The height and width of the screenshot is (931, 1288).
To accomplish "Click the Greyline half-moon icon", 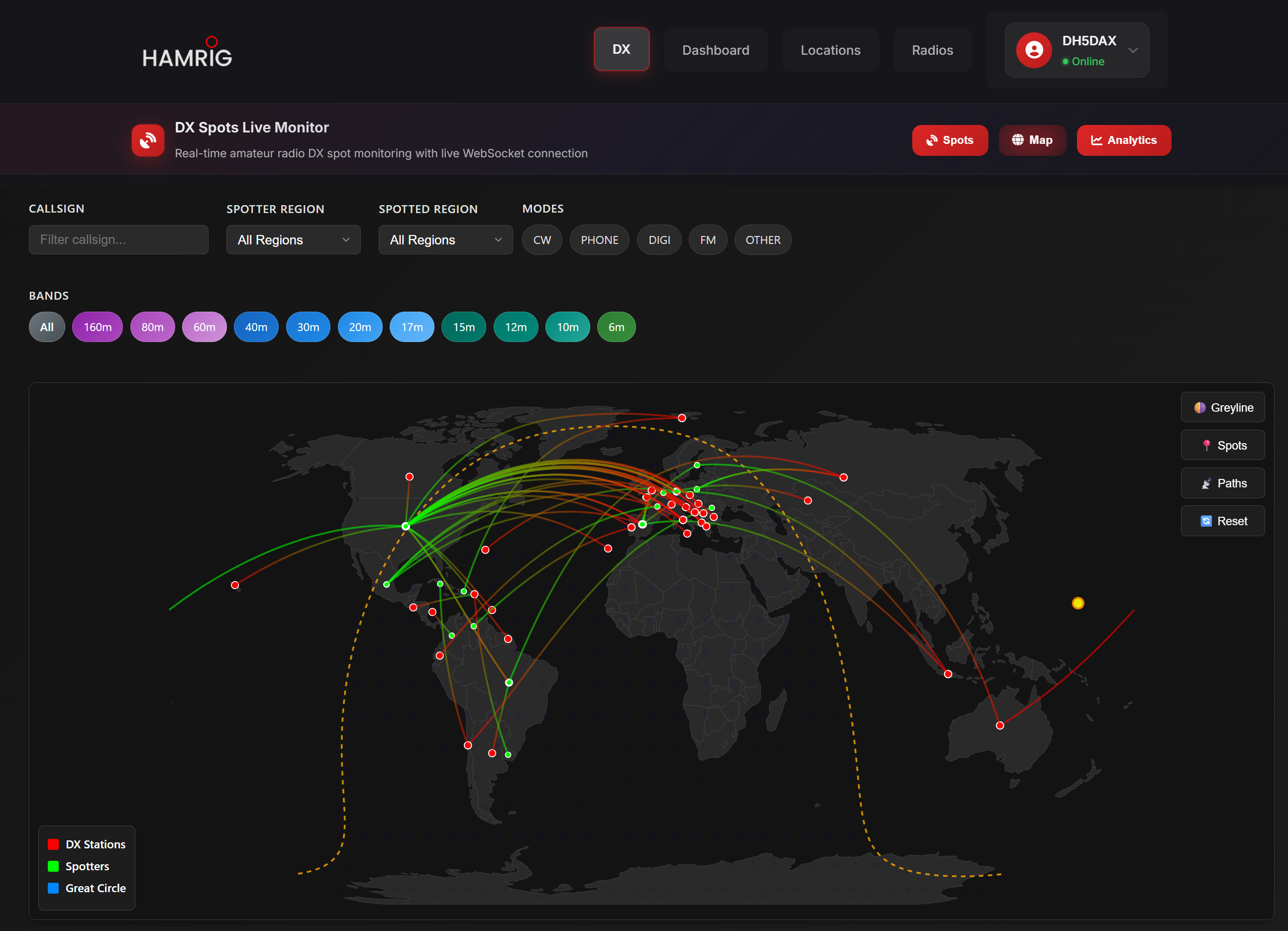I will [1199, 408].
